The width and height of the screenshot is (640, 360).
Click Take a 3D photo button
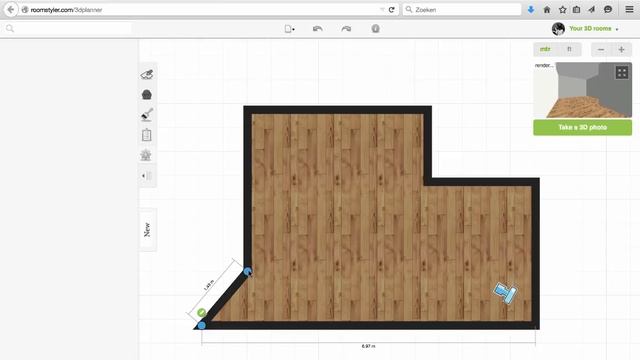tap(582, 127)
